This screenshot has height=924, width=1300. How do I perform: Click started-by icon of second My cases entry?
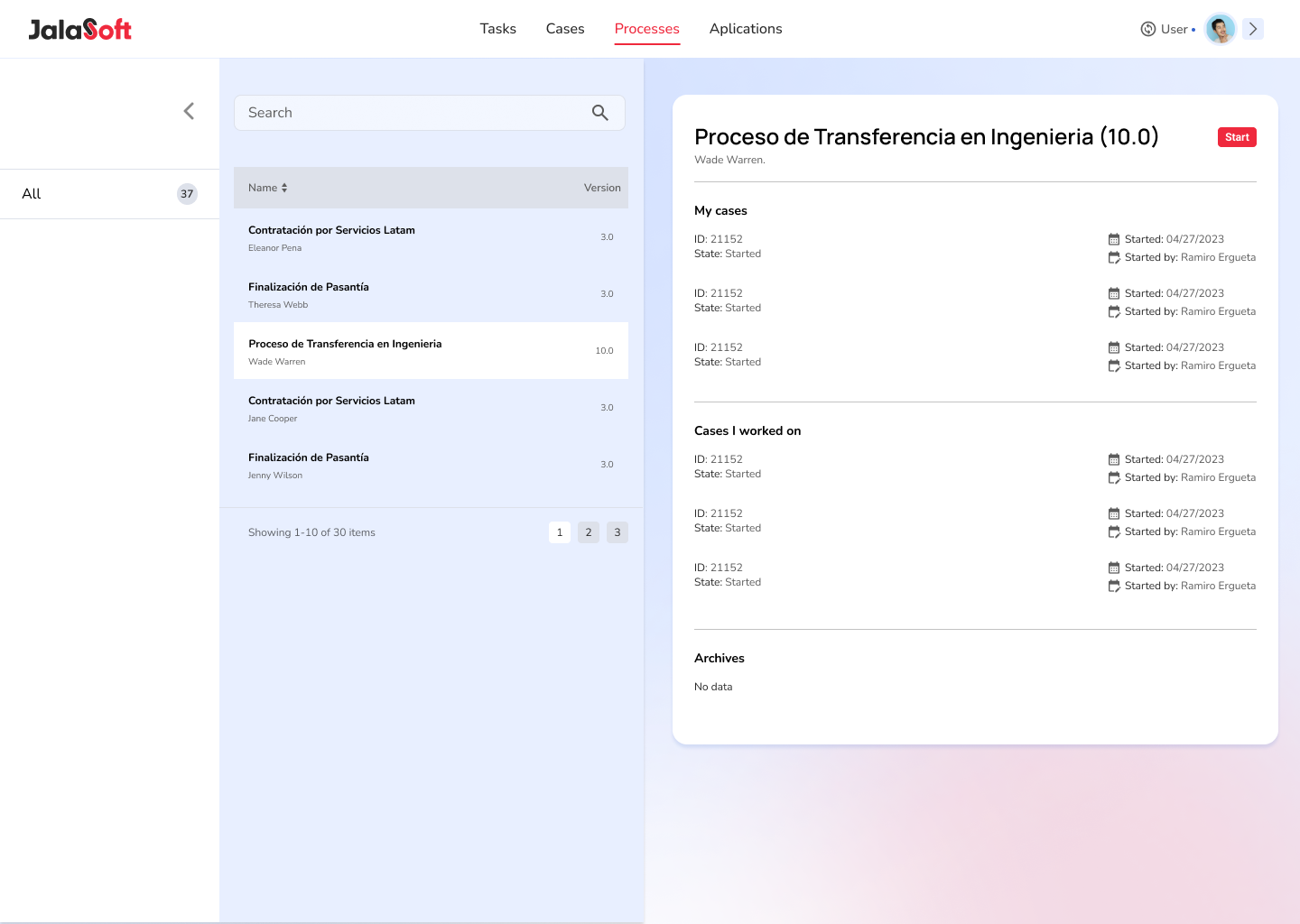tap(1114, 311)
